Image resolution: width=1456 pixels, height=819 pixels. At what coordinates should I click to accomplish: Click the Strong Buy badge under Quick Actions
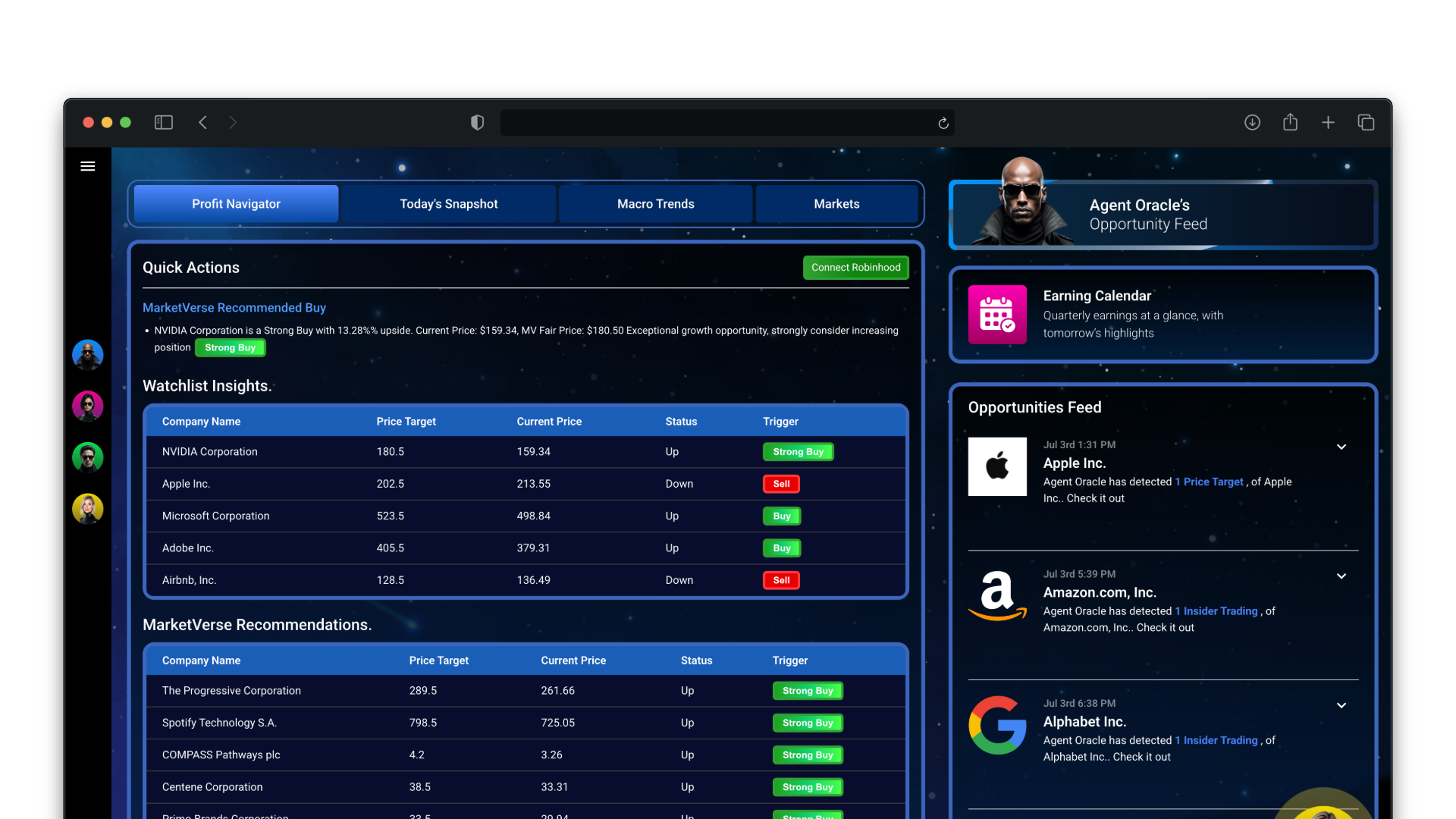point(230,348)
